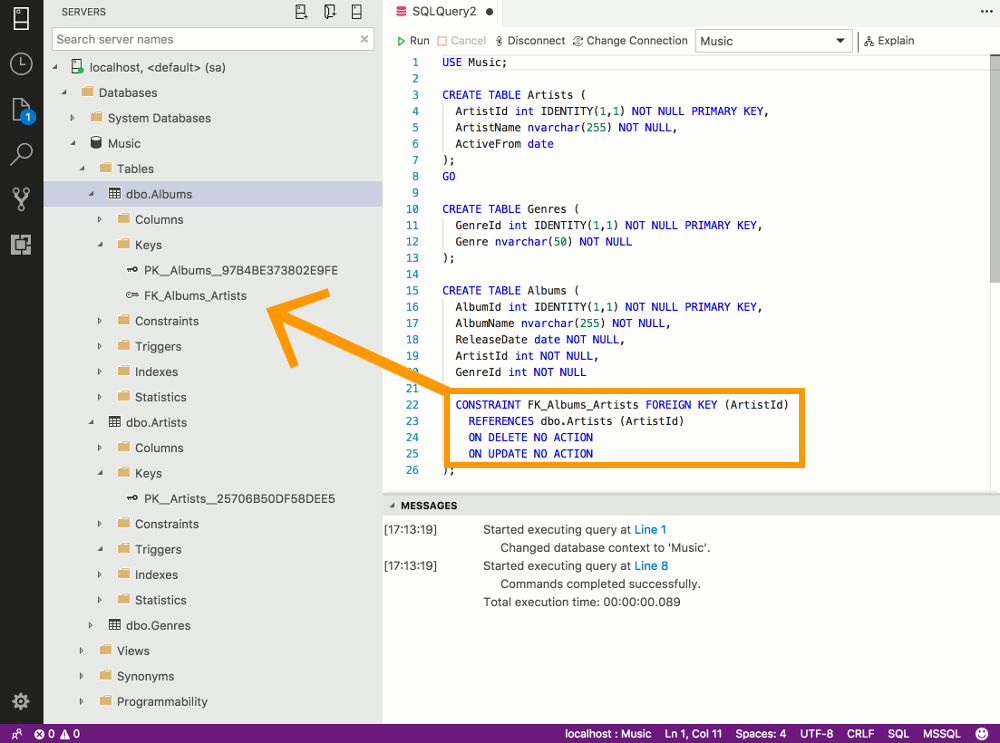1000x743 pixels.
Task: Expand the Programmability folder
Action: (x=82, y=702)
